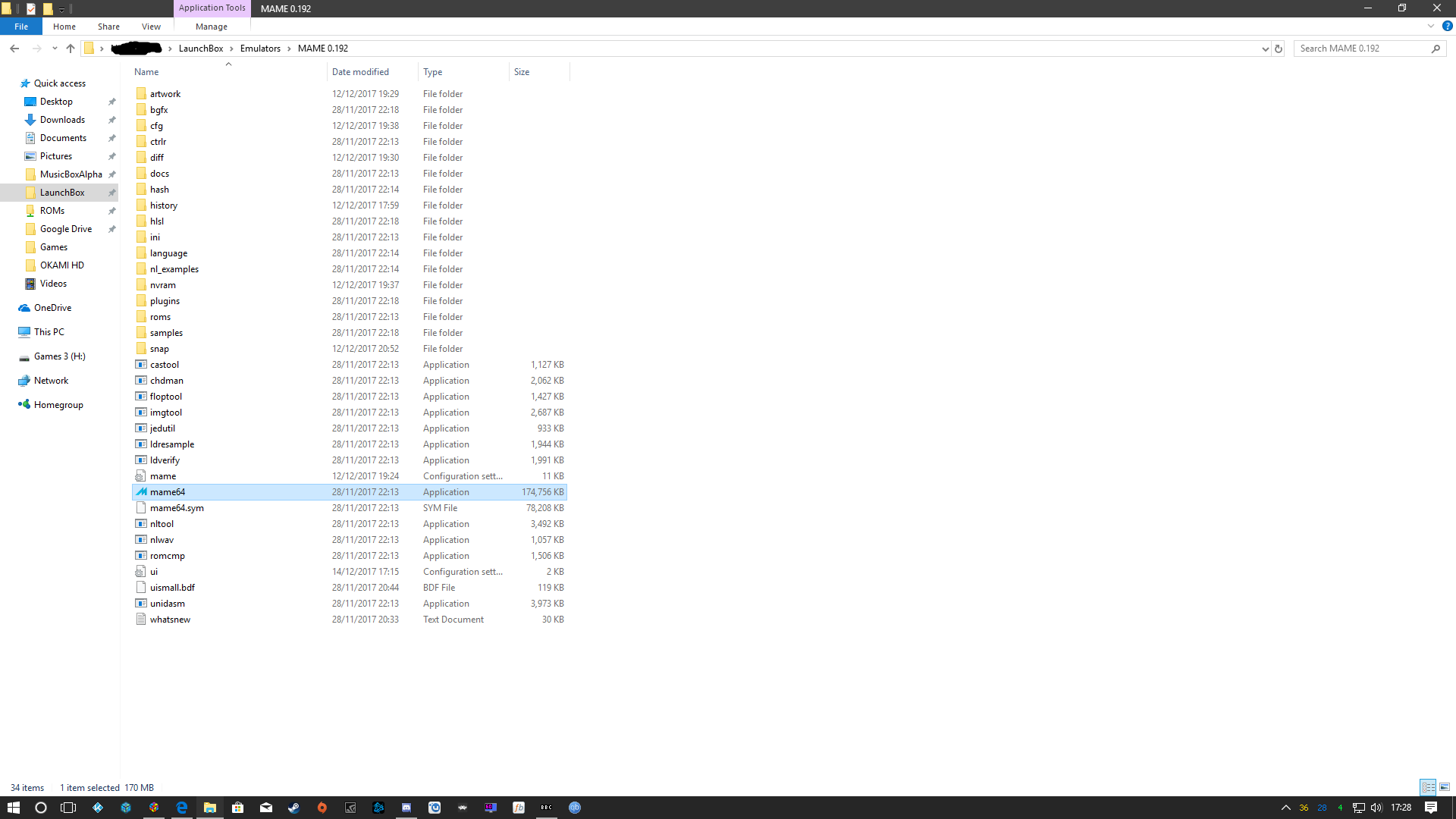Switch to the View ribbon tab
The image size is (1456, 819).
(151, 27)
